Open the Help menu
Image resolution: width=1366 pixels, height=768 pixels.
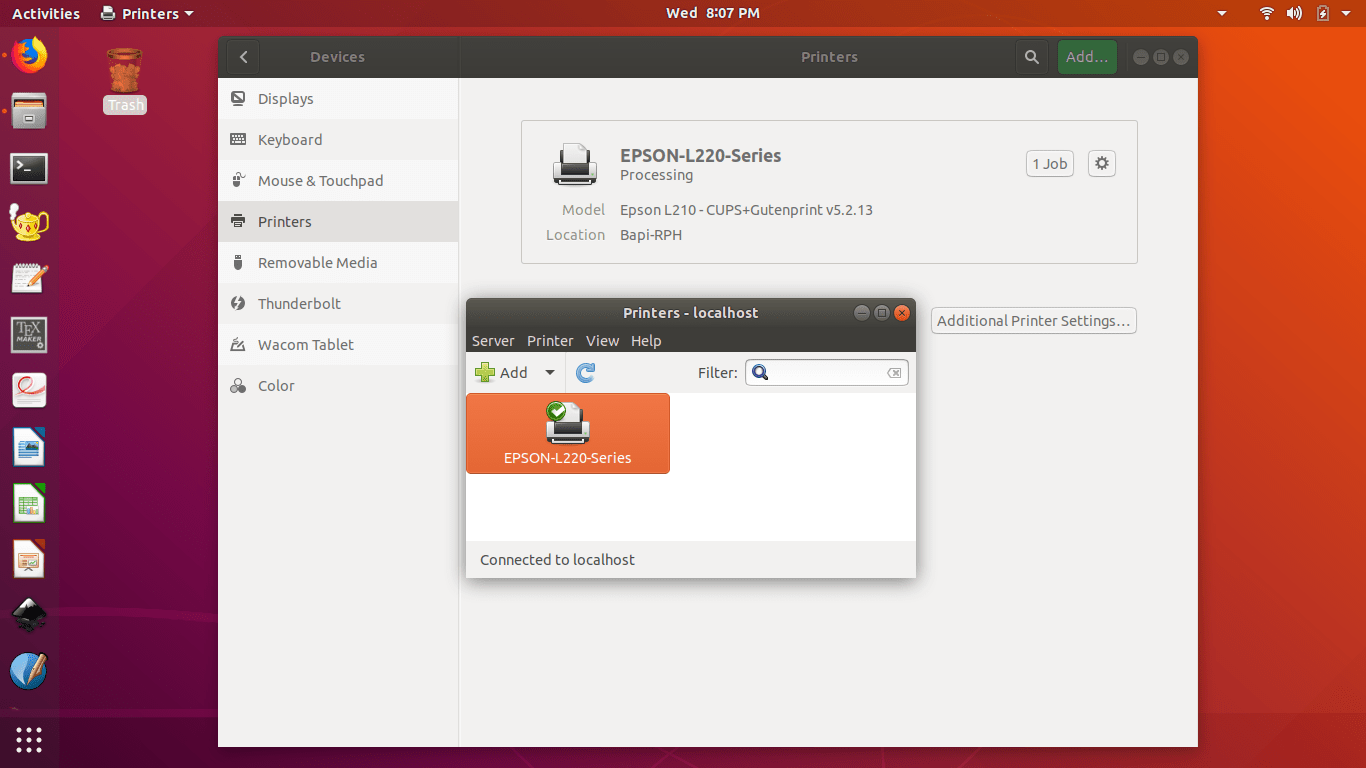click(646, 341)
